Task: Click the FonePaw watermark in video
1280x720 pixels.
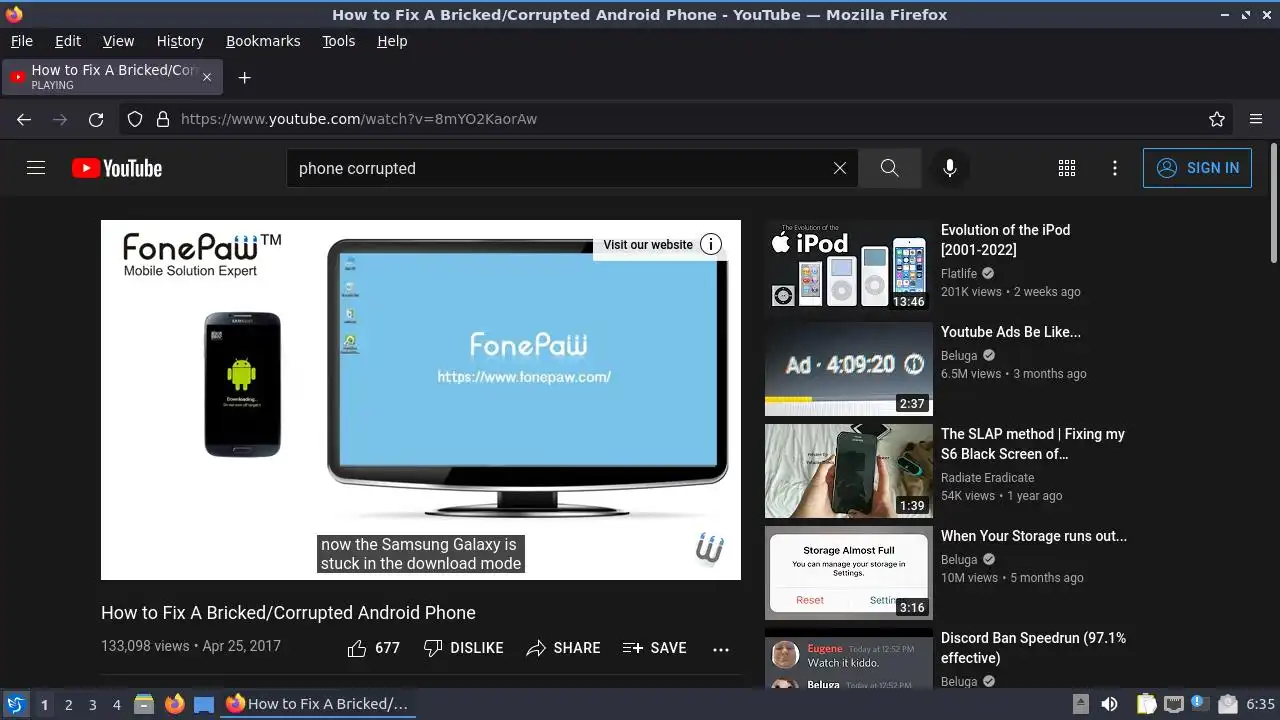Action: click(x=710, y=548)
